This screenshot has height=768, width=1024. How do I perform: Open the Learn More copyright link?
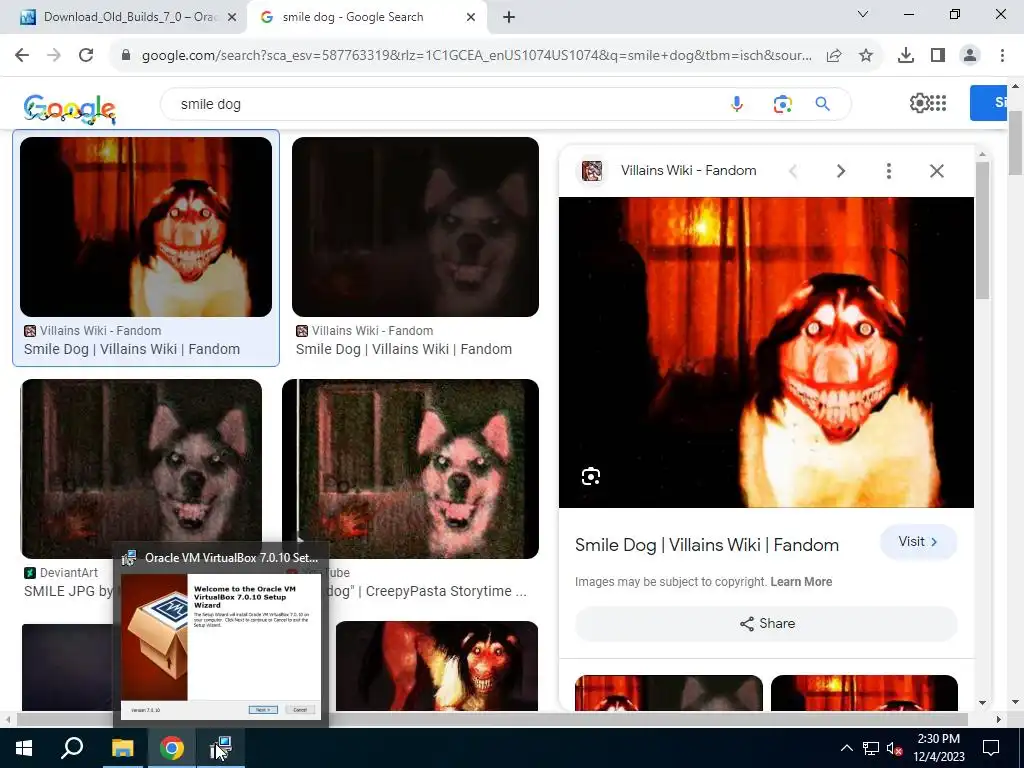(x=801, y=582)
